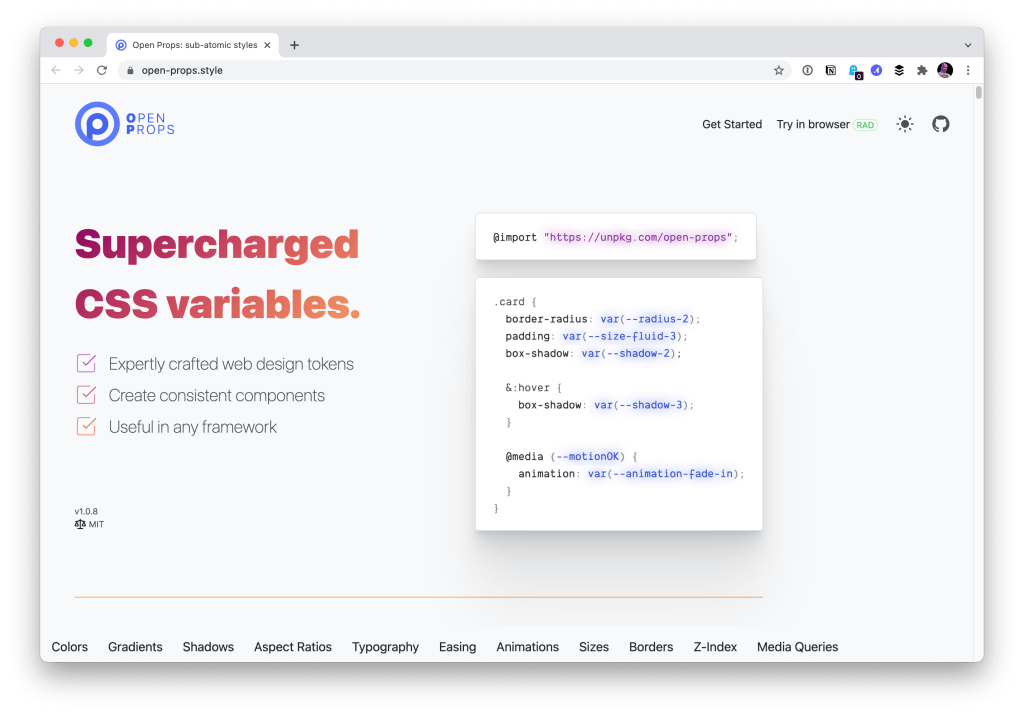Jump to the Colors section

pos(70,647)
